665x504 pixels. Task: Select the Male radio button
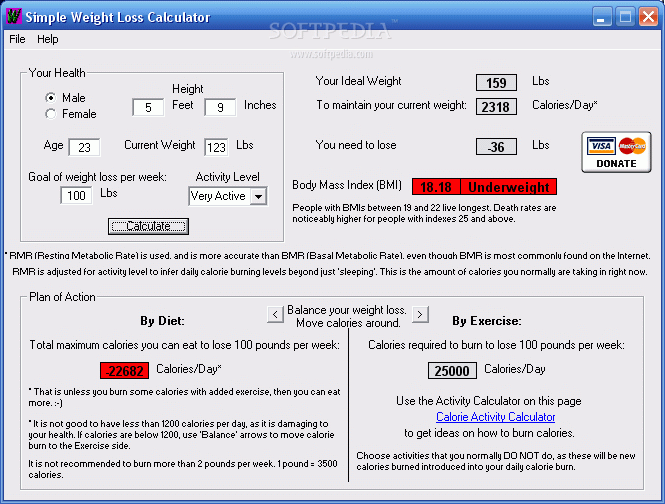50,98
